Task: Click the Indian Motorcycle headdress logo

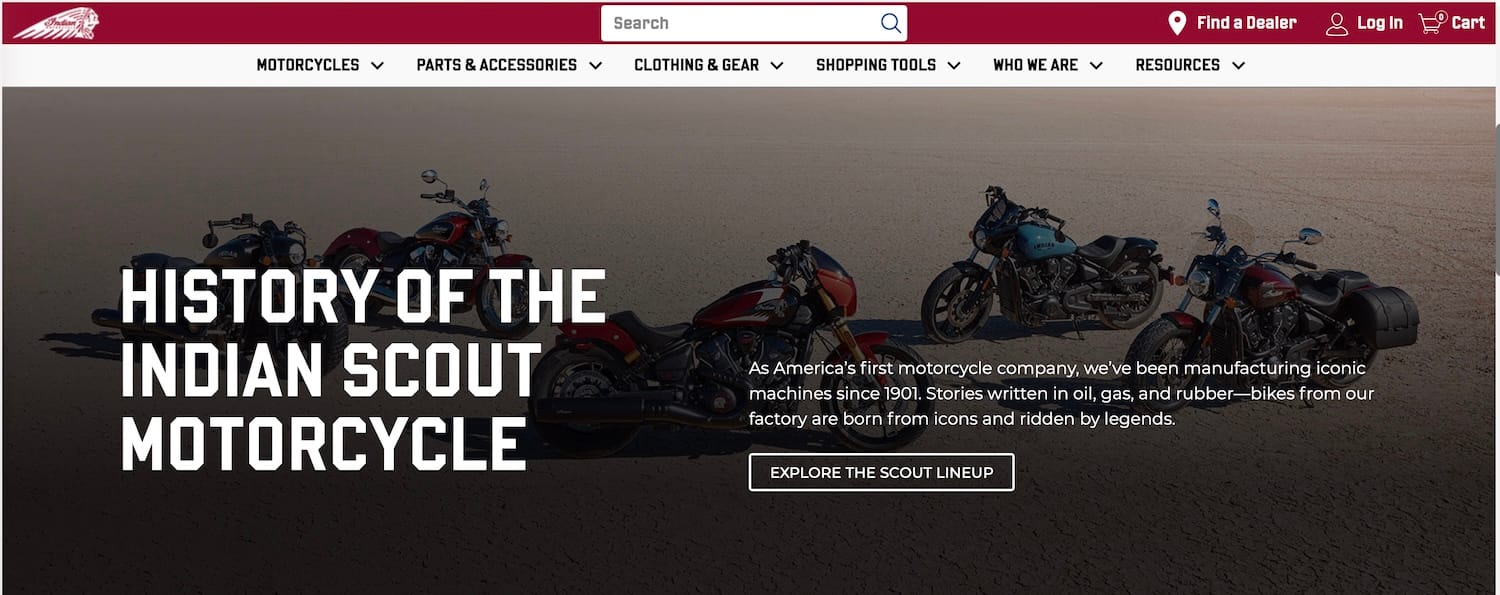Action: click(56, 23)
